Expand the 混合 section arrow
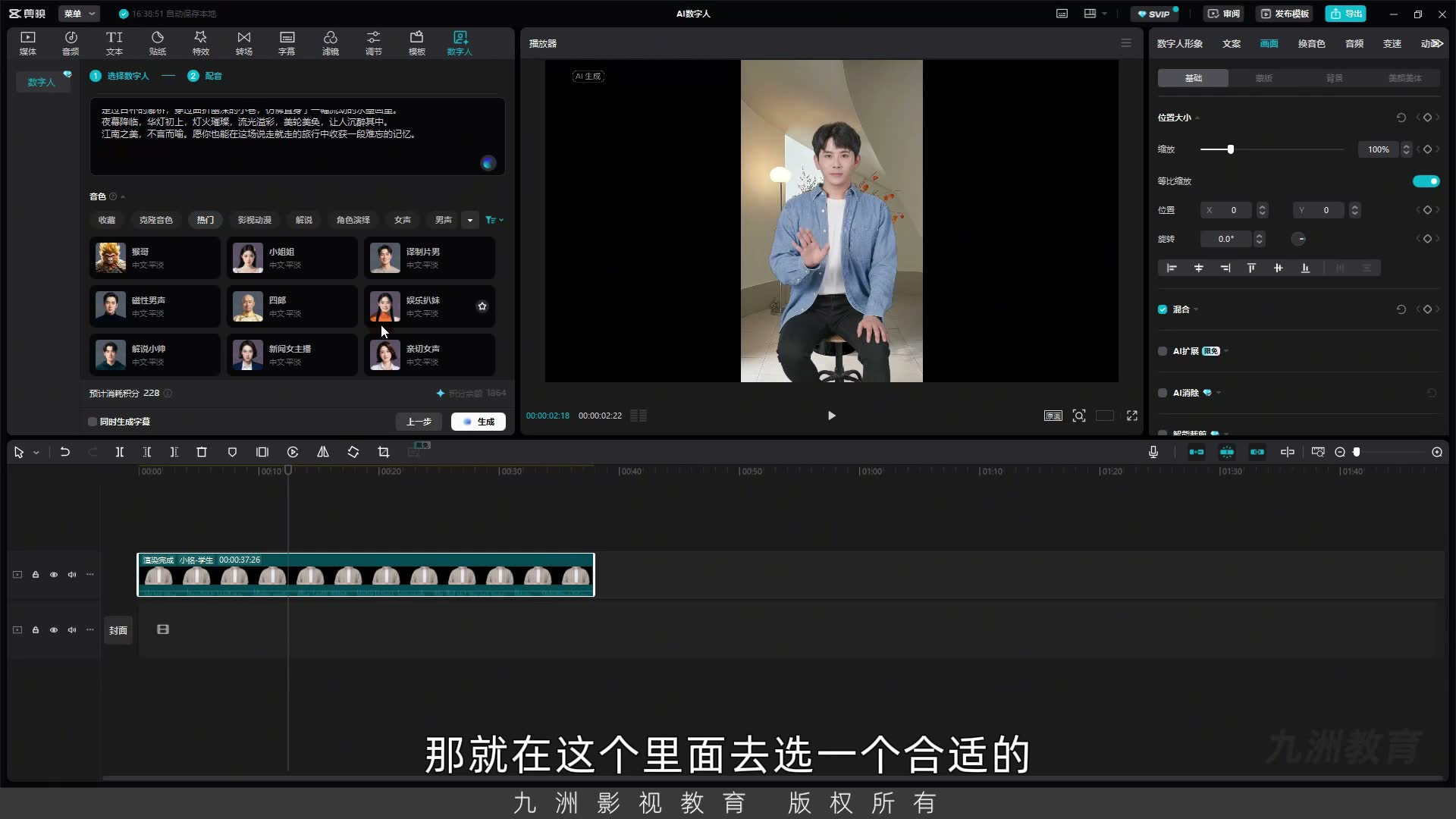1456x819 pixels. click(1196, 309)
